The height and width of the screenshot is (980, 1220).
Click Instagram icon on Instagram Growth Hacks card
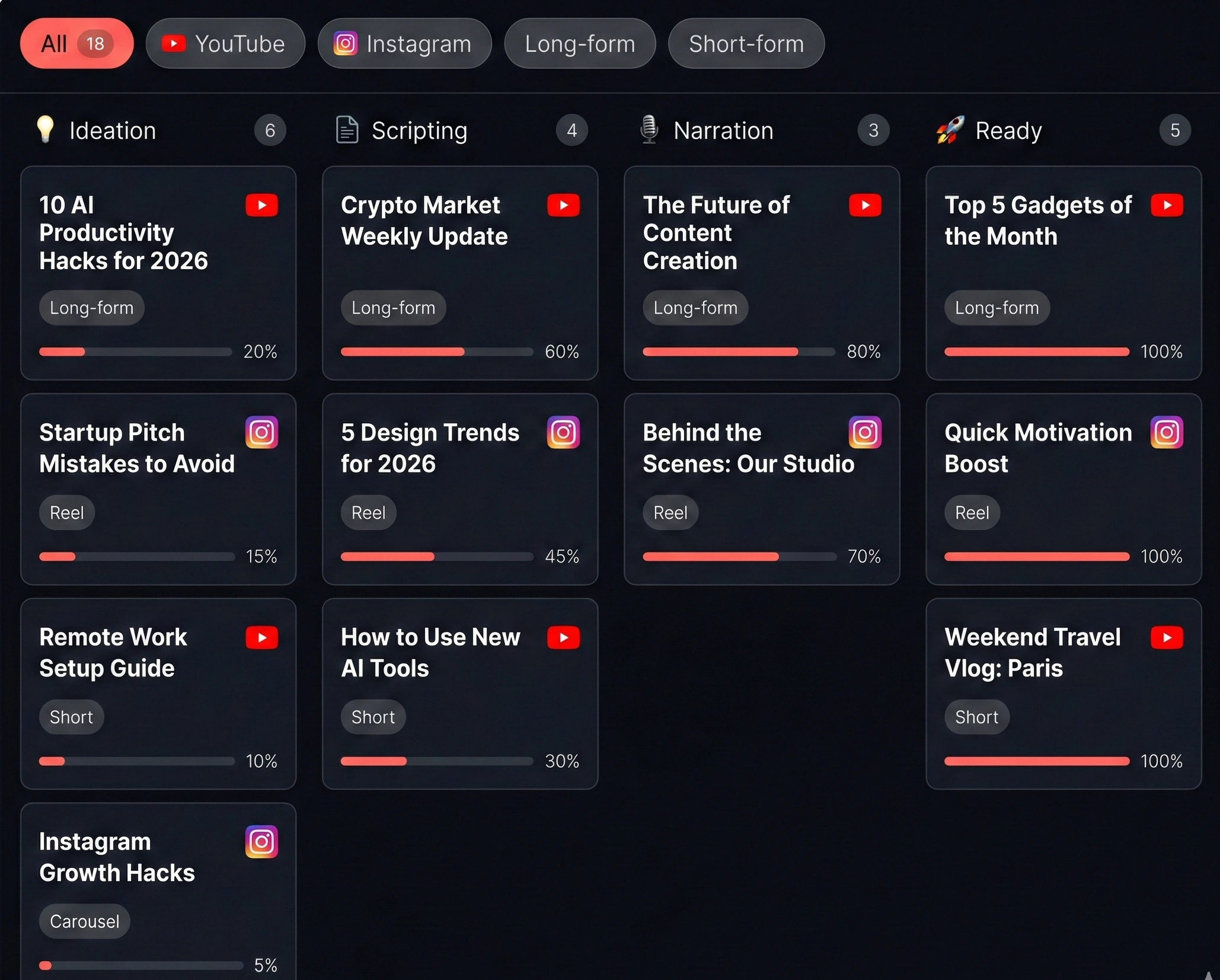(x=261, y=842)
